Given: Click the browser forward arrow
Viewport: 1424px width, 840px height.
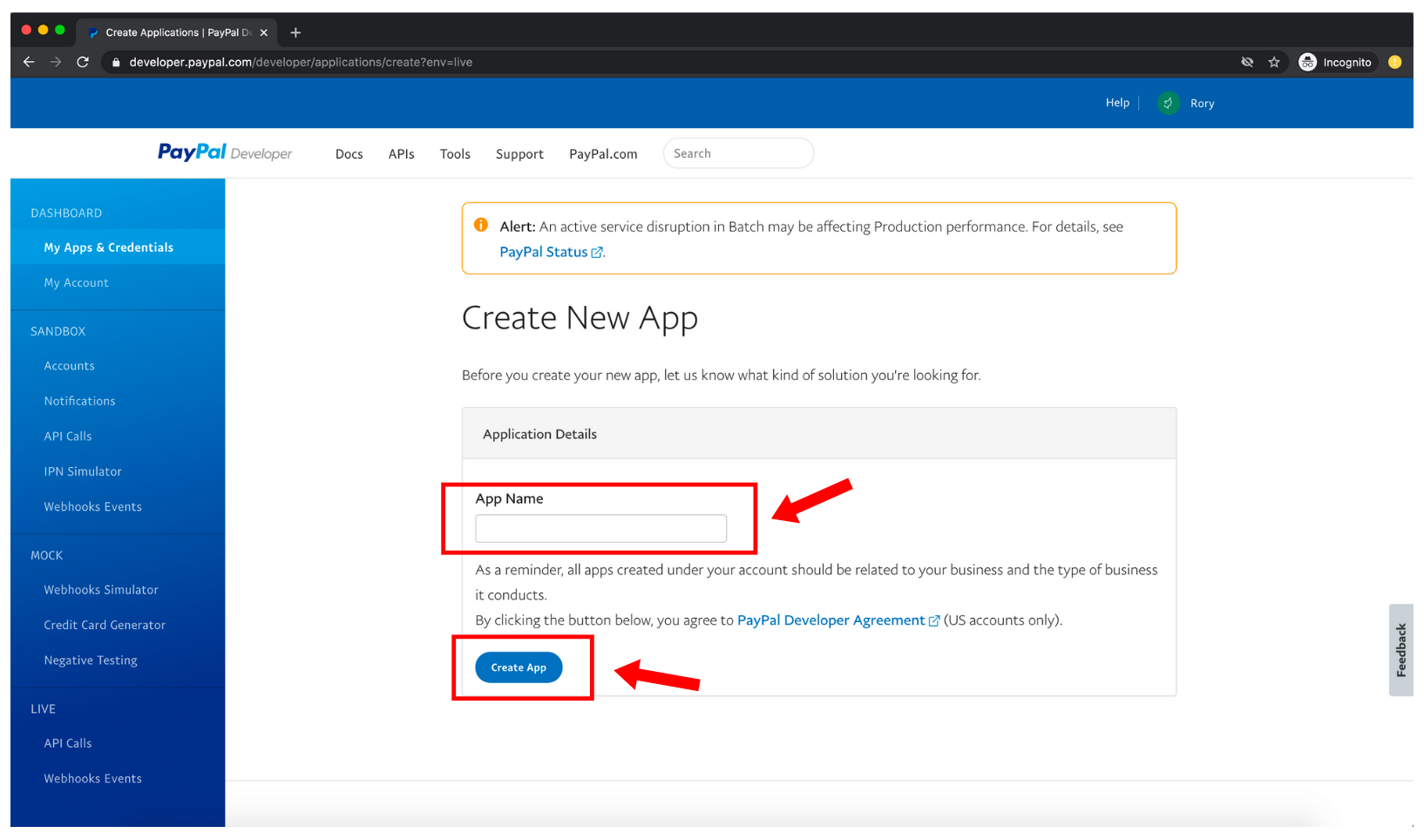Looking at the screenshot, I should [x=56, y=62].
